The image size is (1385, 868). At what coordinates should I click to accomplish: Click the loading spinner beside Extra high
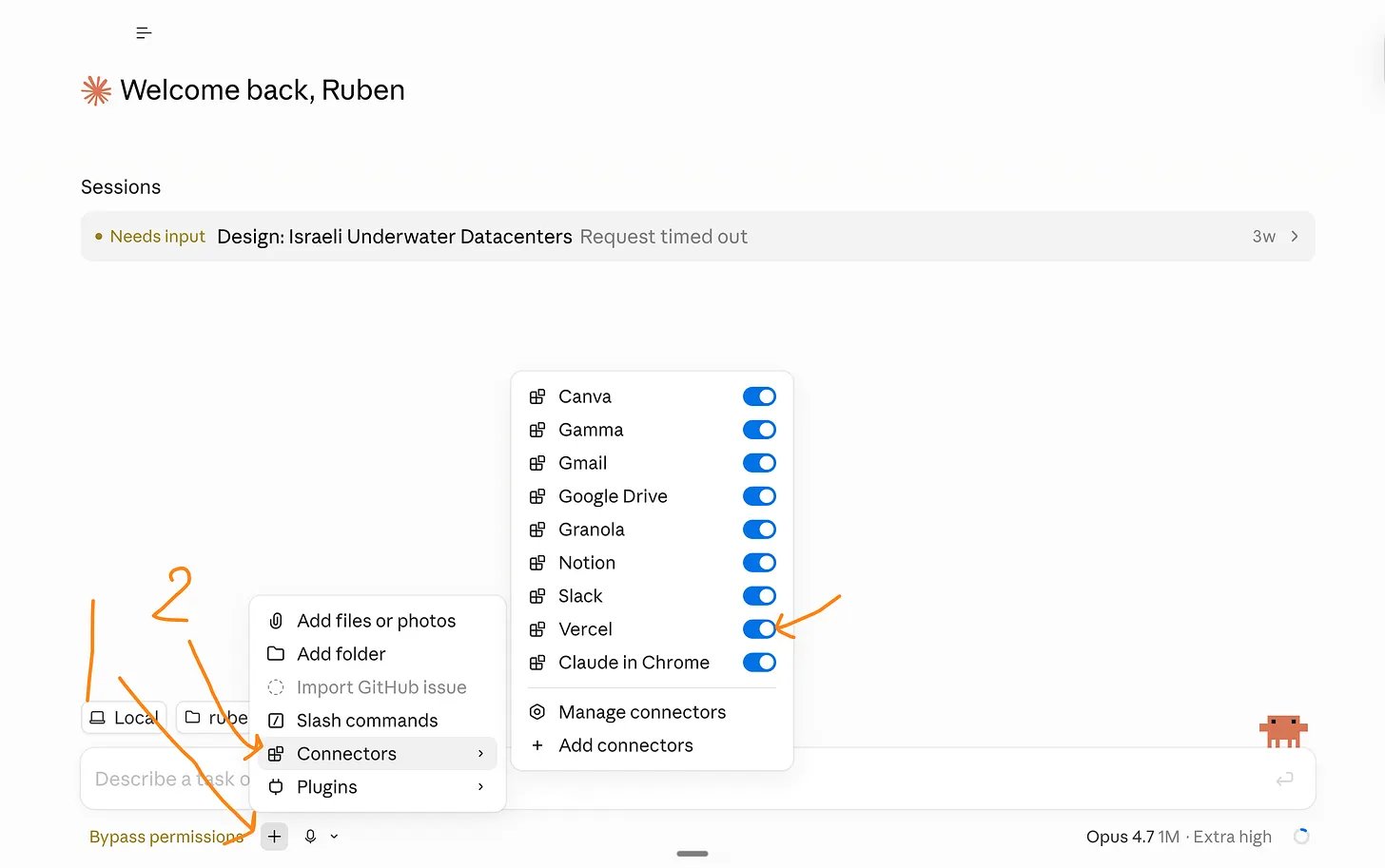[1301, 837]
